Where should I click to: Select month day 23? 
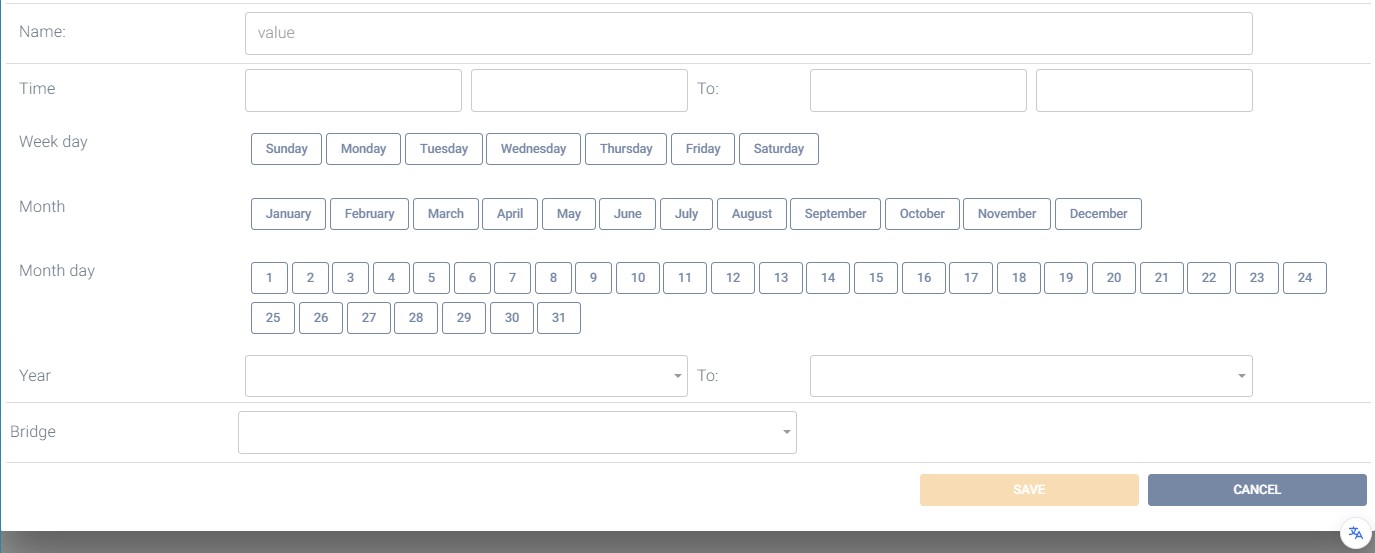coord(1257,278)
